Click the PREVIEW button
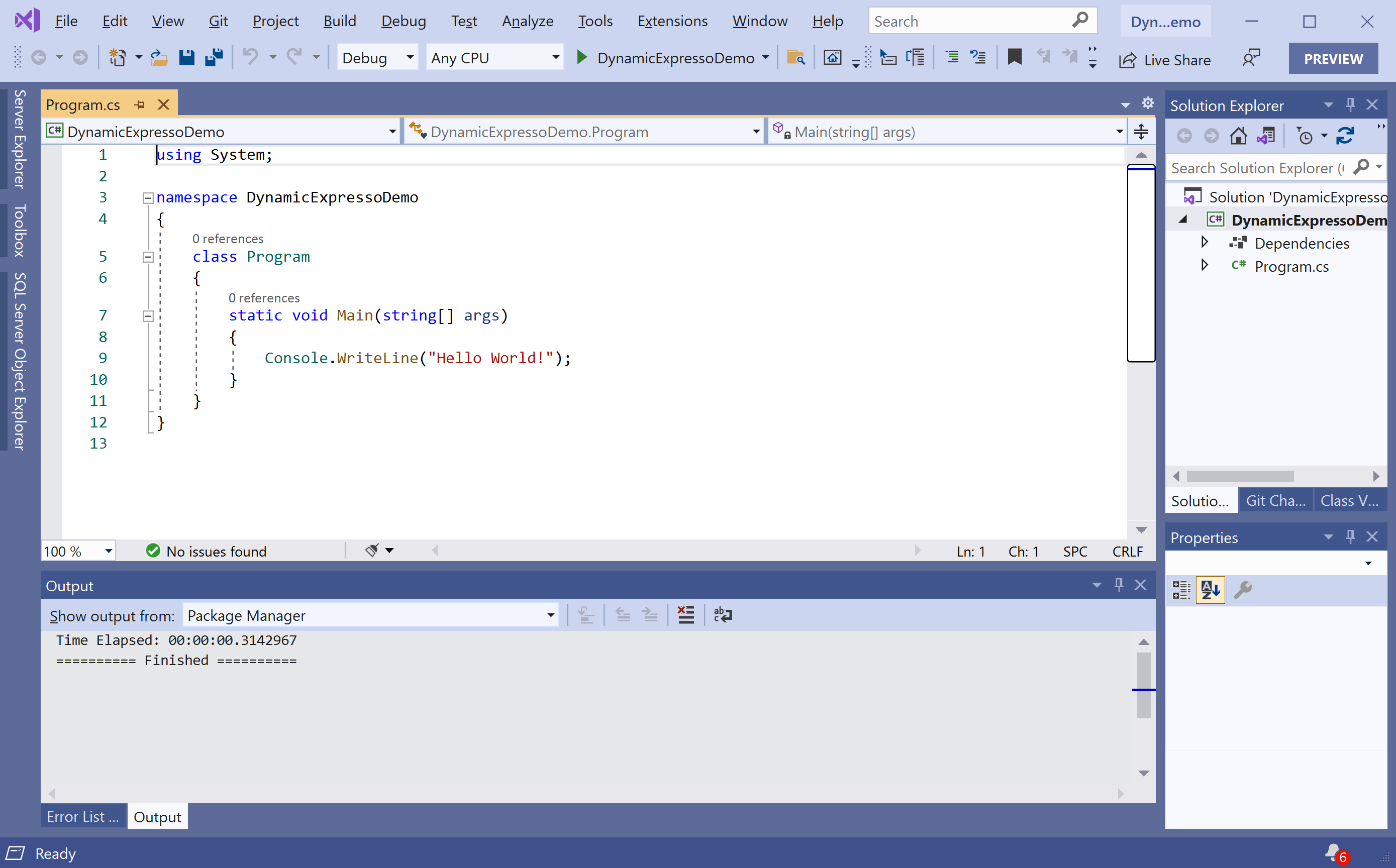The height and width of the screenshot is (868, 1396). click(x=1332, y=59)
